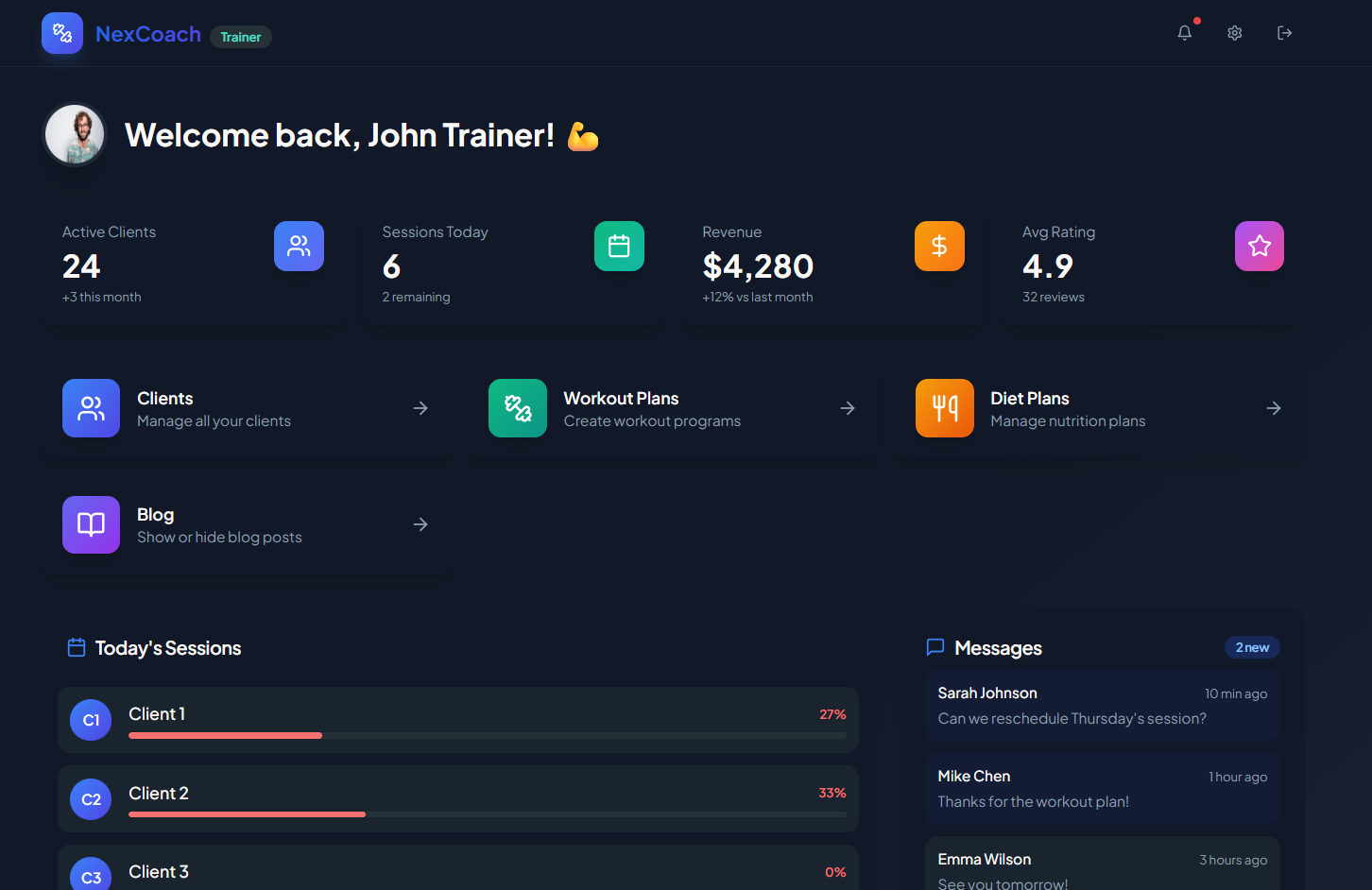Click John Trainer's profile avatar
The width and height of the screenshot is (1372, 890).
(75, 134)
